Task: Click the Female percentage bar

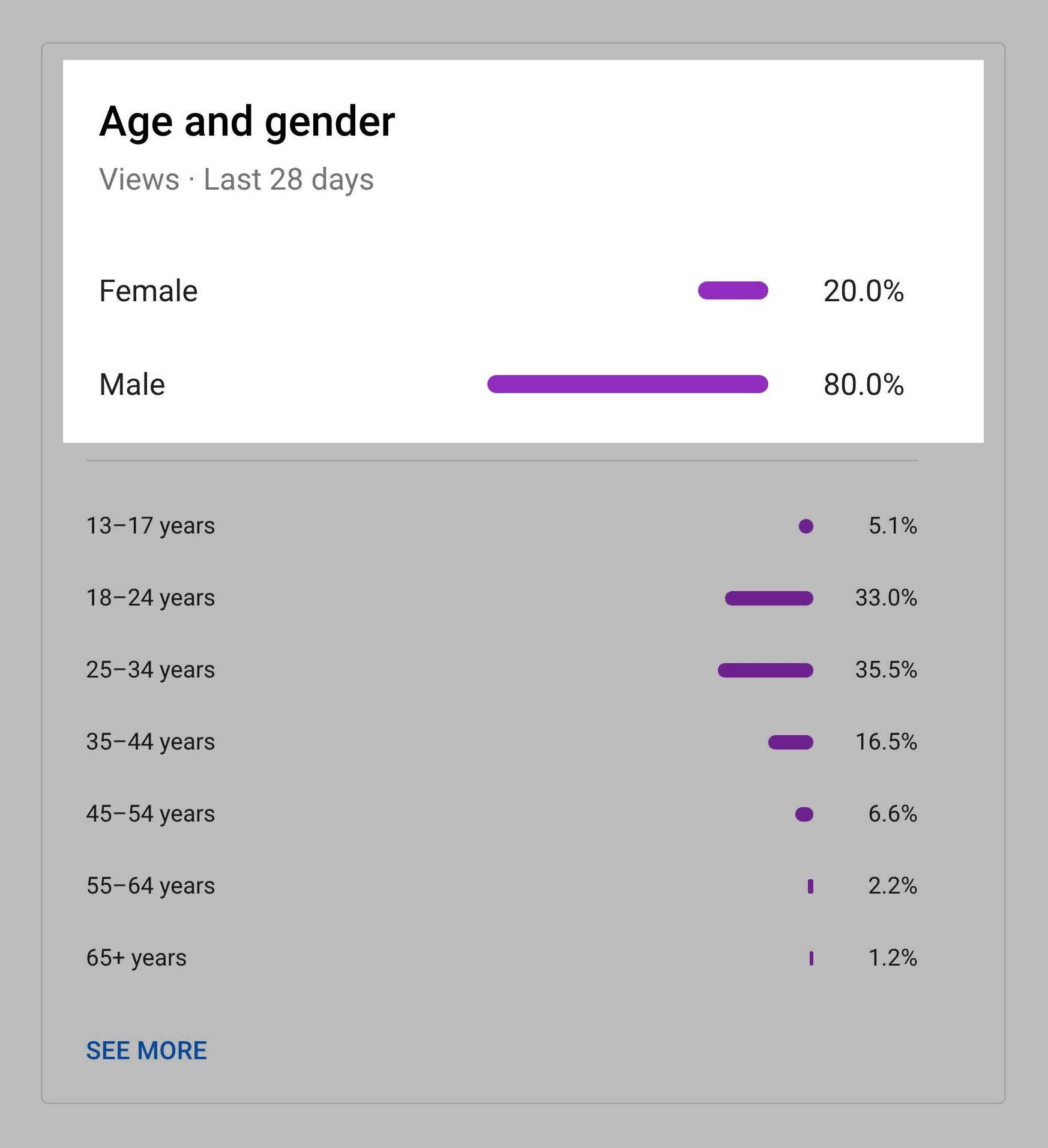Action: [x=733, y=290]
